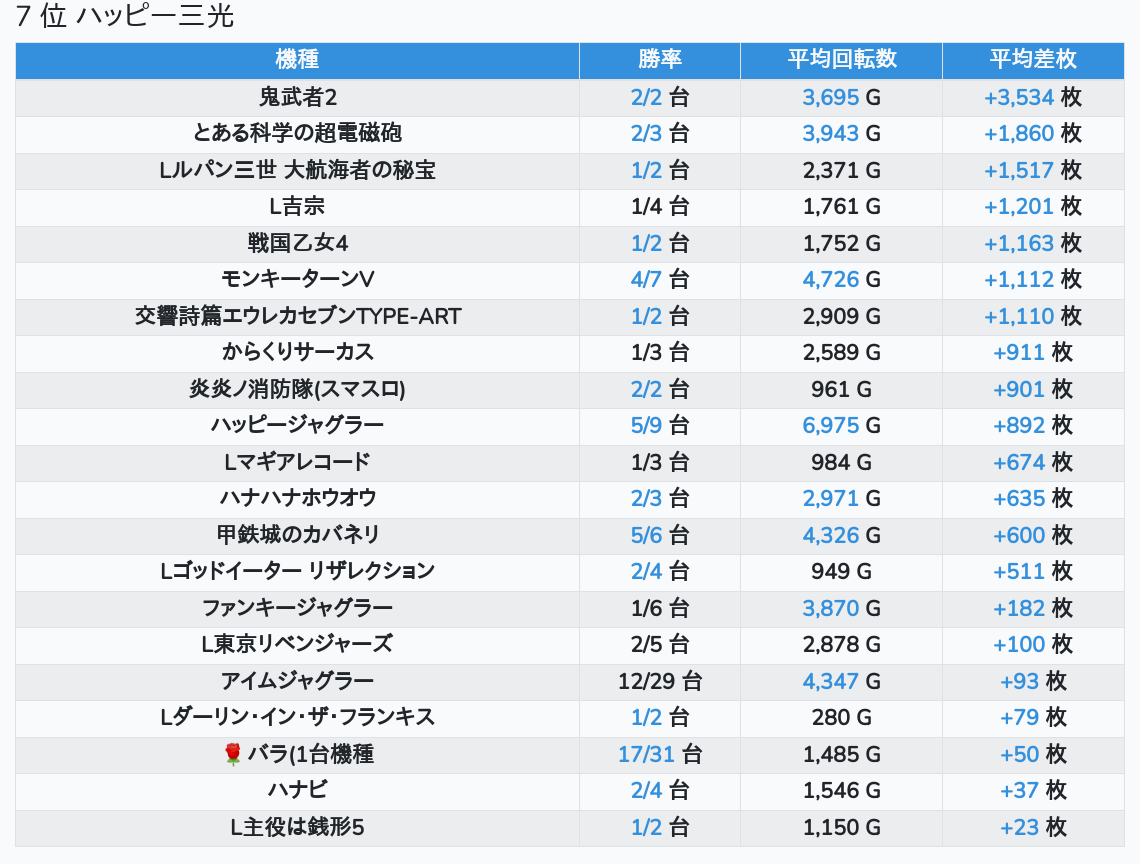The width and height of the screenshot is (1140, 864).
Task: Click the 平均差枚 column header
Action: [1032, 59]
